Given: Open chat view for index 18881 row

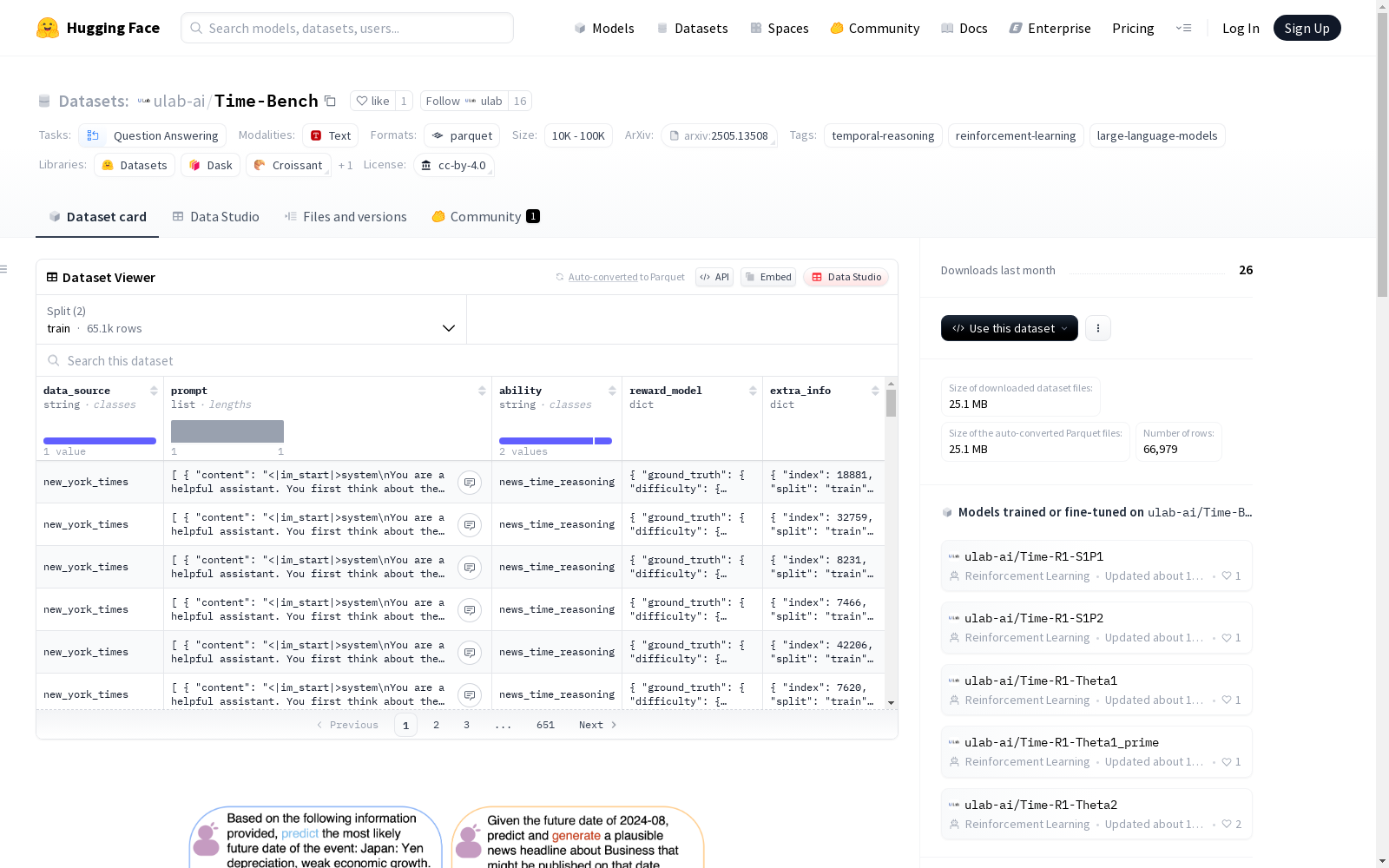Looking at the screenshot, I should [470, 483].
